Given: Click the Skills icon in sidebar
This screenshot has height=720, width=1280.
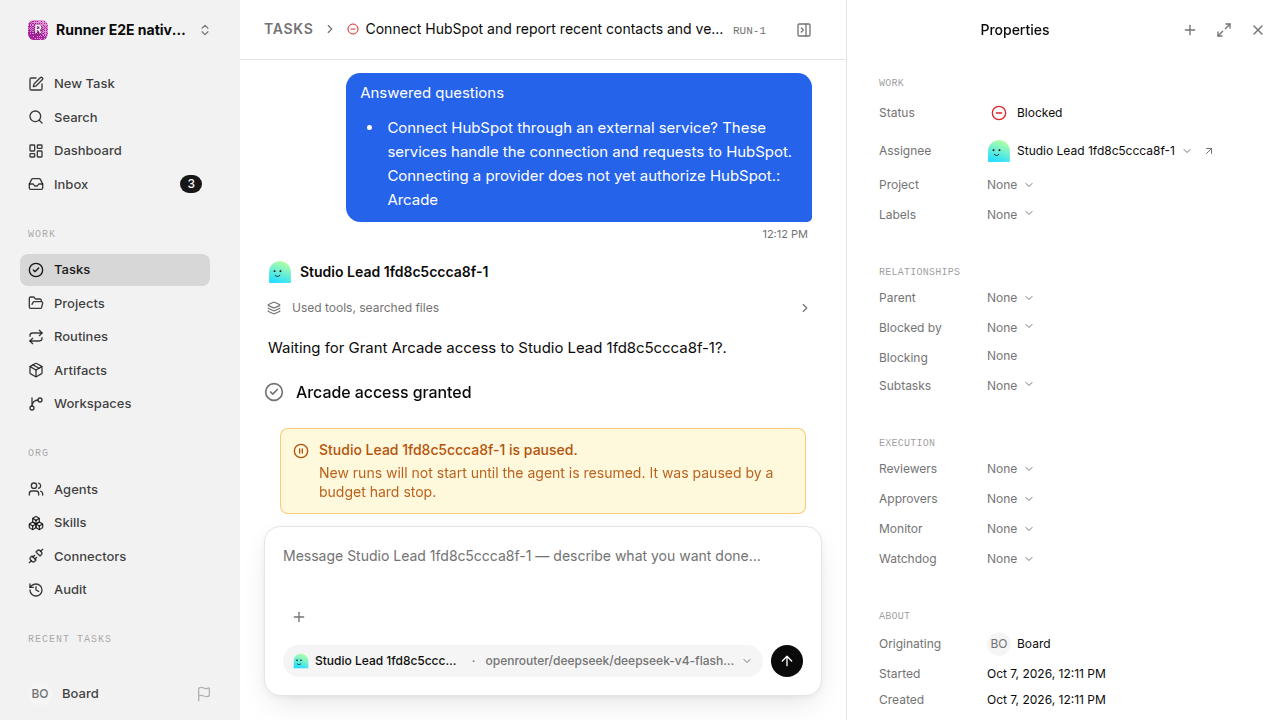Looking at the screenshot, I should coord(36,523).
